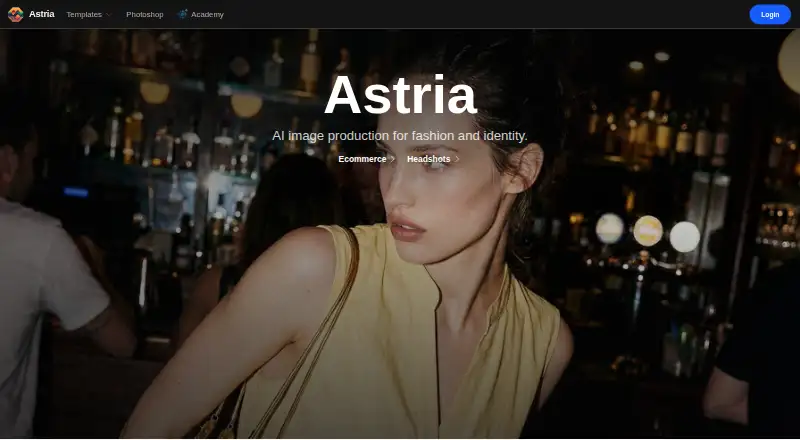Open the Academy link

tap(207, 15)
